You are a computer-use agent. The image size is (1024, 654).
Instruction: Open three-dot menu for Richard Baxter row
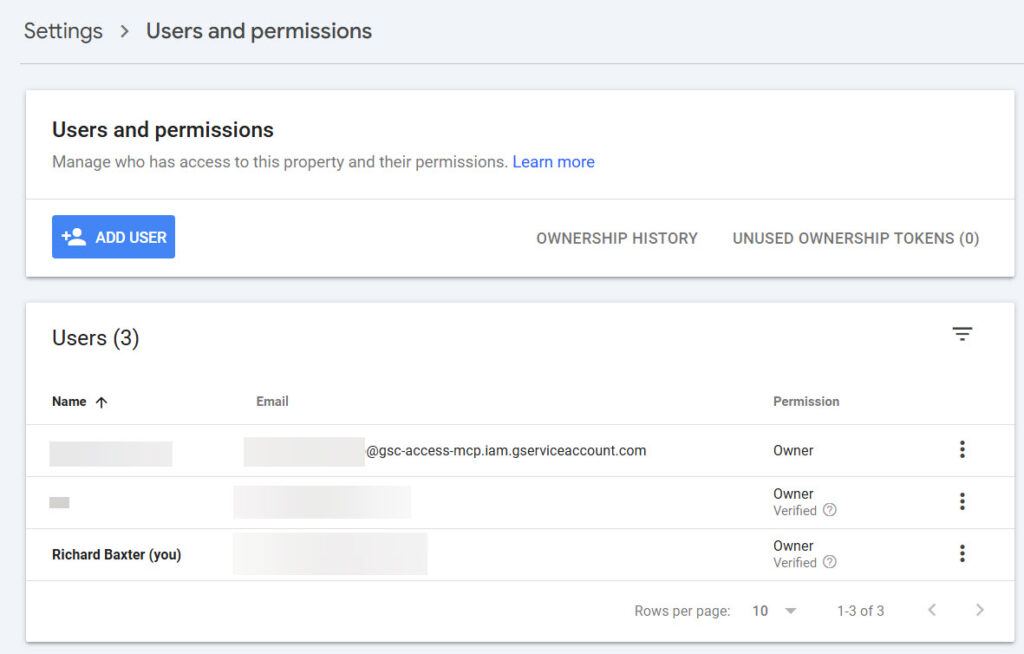point(962,554)
